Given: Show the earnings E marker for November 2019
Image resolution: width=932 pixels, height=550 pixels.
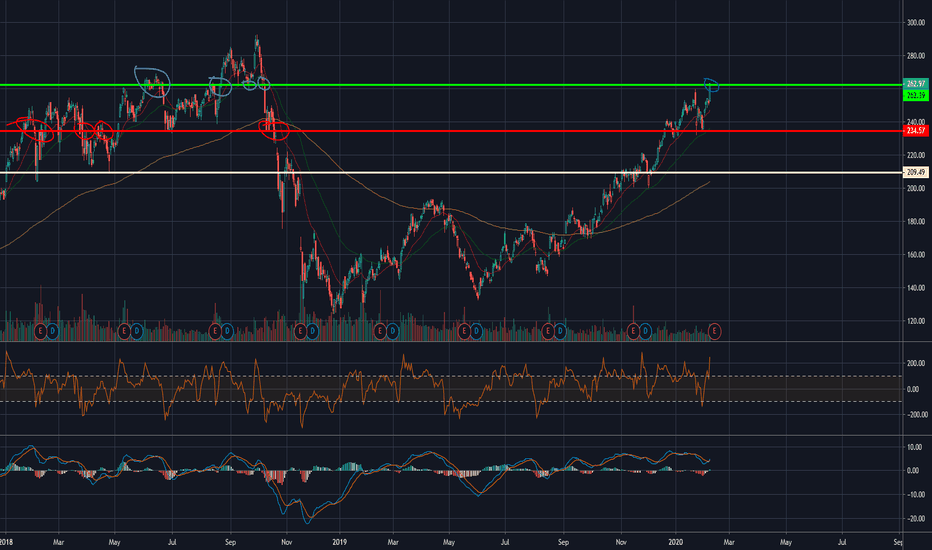Looking at the screenshot, I should [634, 331].
